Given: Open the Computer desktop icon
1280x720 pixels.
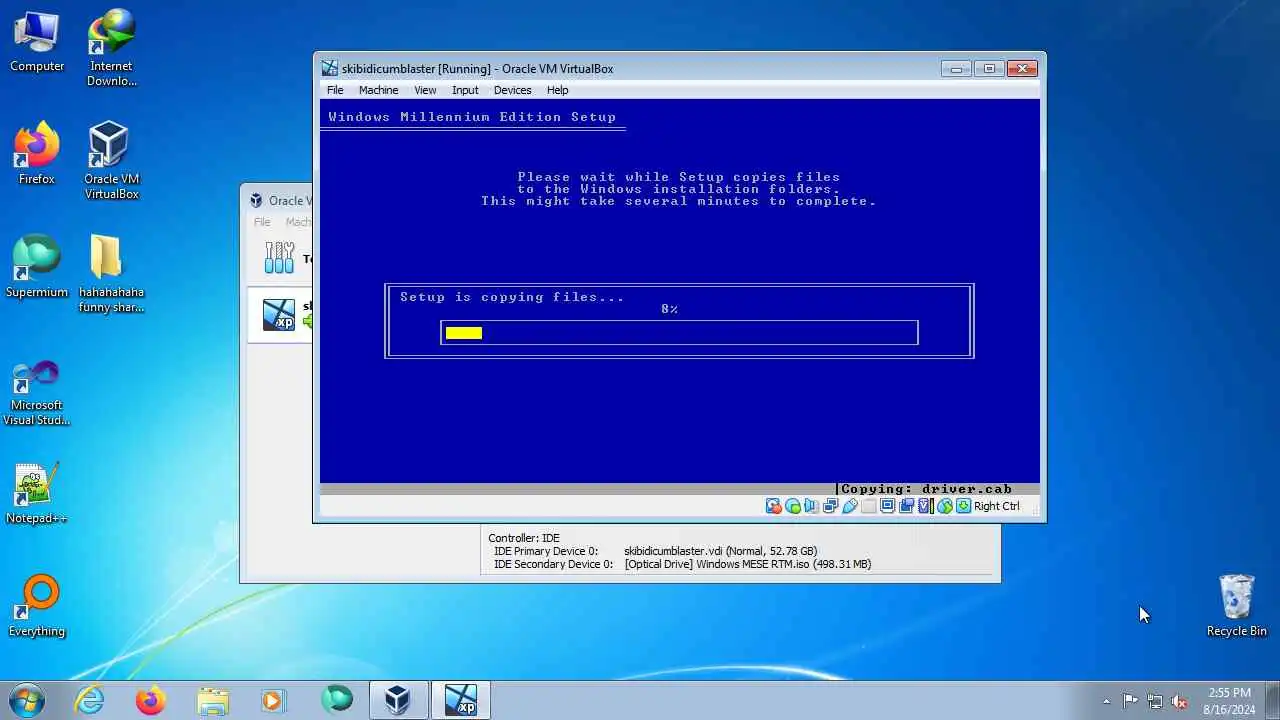Looking at the screenshot, I should 37,42.
